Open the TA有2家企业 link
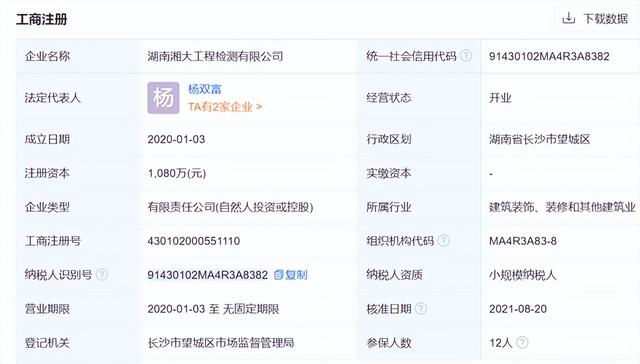The height and width of the screenshot is (364, 640). [x=224, y=107]
